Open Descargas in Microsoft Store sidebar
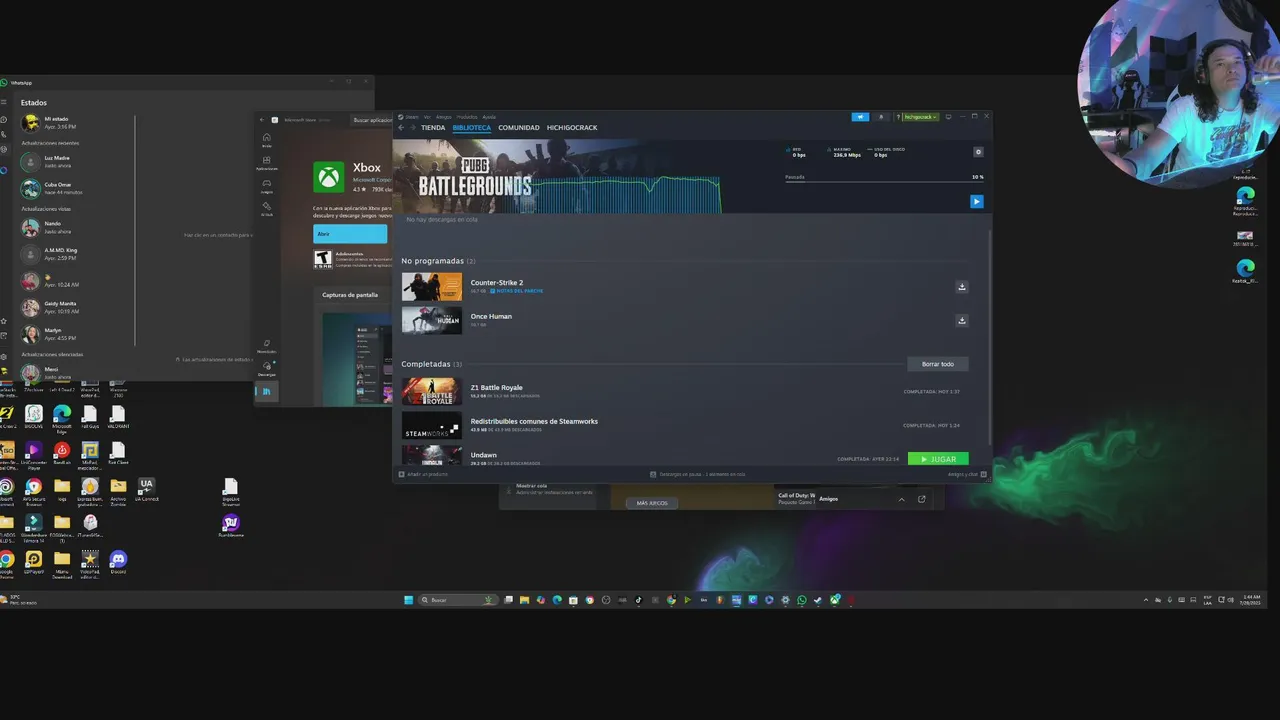This screenshot has height=720, width=1280. (x=266, y=369)
